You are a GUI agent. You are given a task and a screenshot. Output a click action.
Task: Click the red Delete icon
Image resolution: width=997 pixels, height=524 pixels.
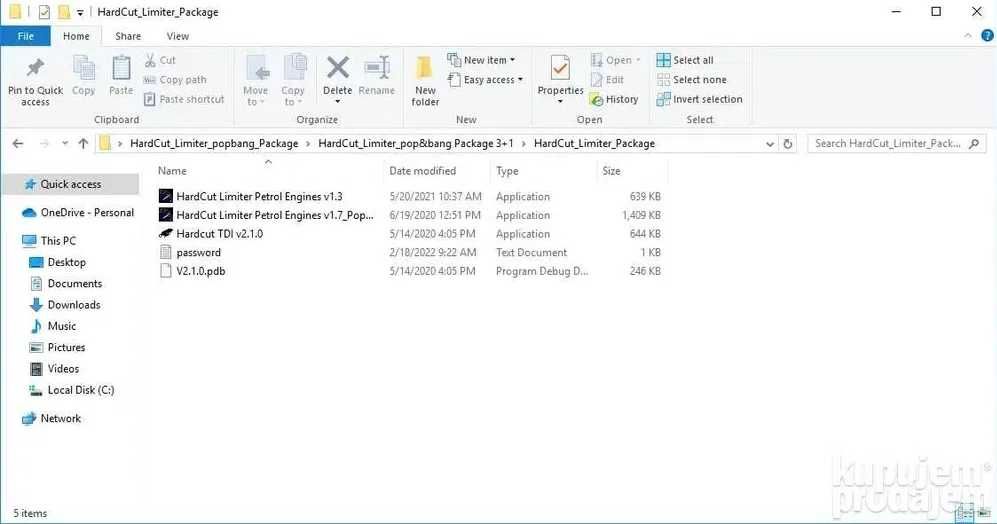[x=338, y=67]
